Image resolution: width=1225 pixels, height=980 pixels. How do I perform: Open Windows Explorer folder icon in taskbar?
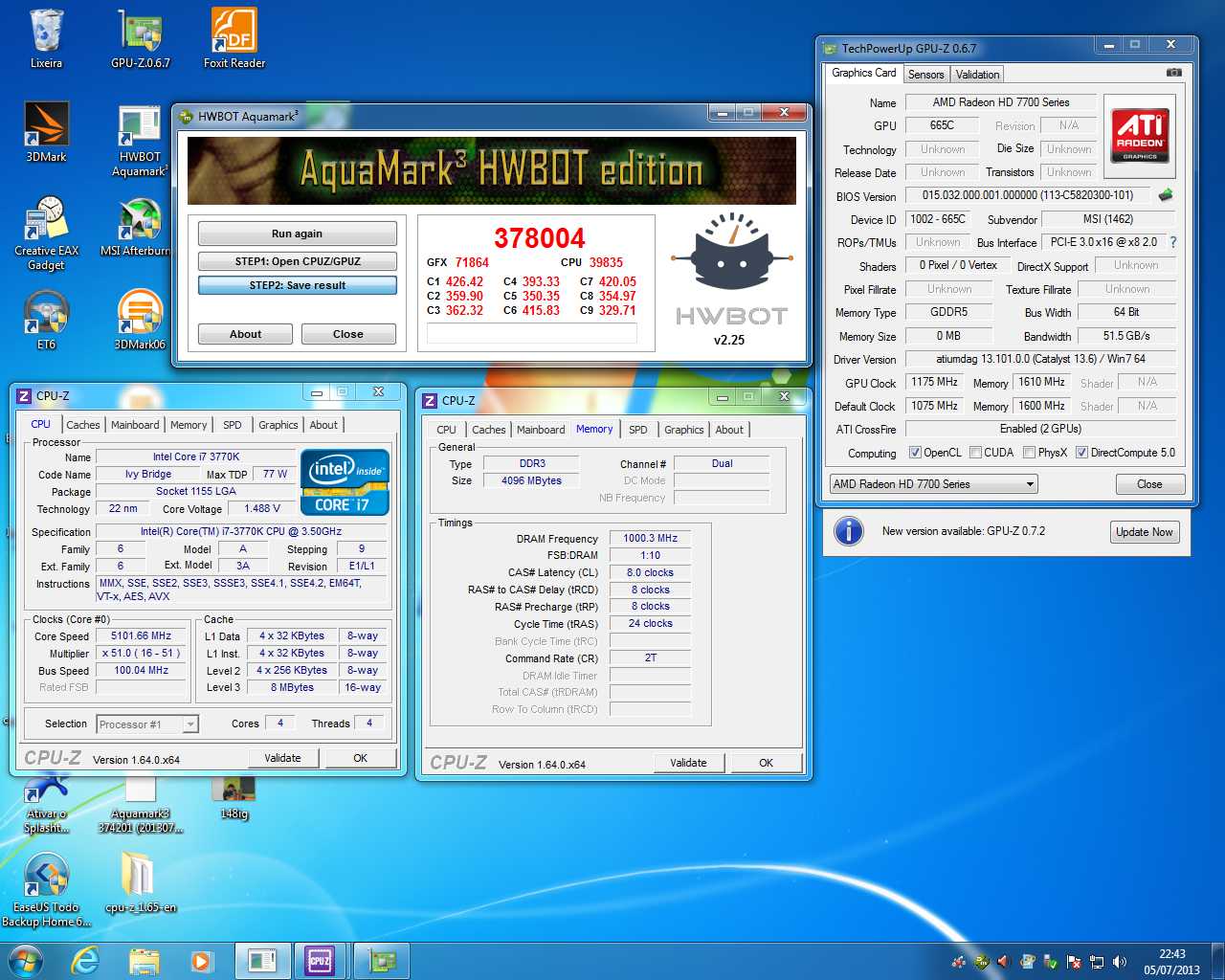[x=144, y=961]
